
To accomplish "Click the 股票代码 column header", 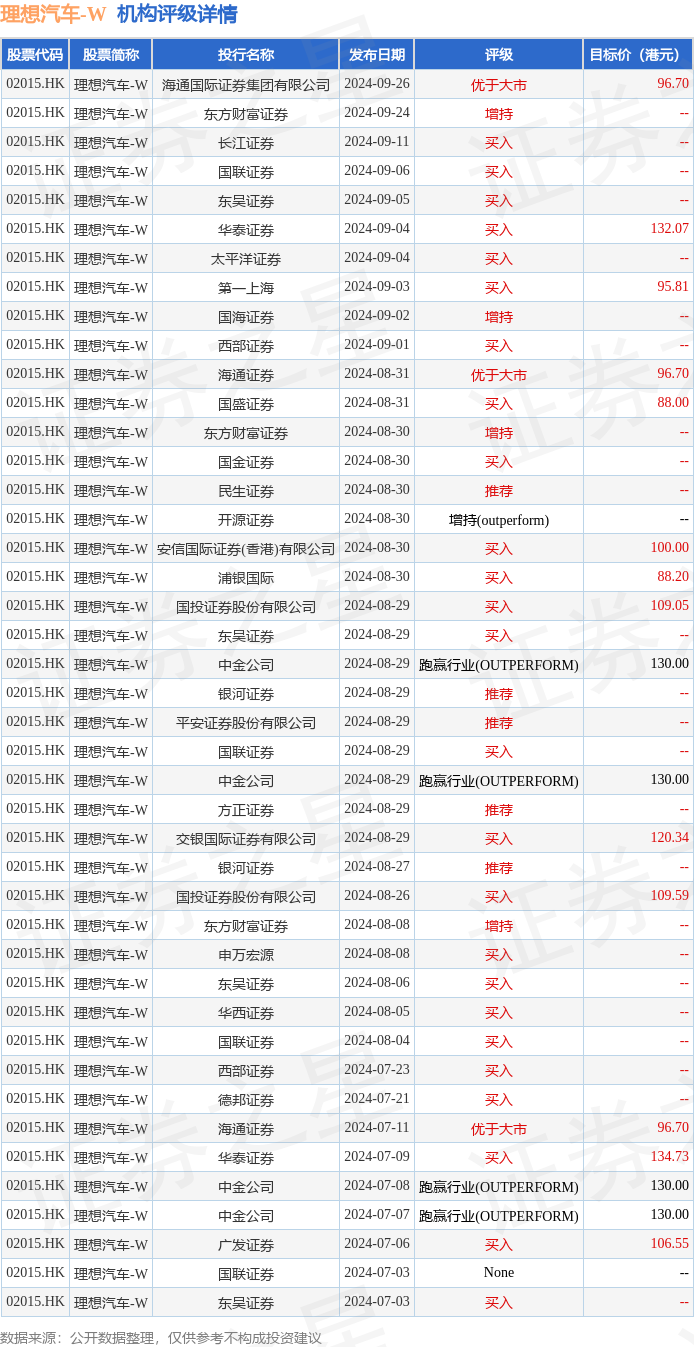I will [35, 55].
